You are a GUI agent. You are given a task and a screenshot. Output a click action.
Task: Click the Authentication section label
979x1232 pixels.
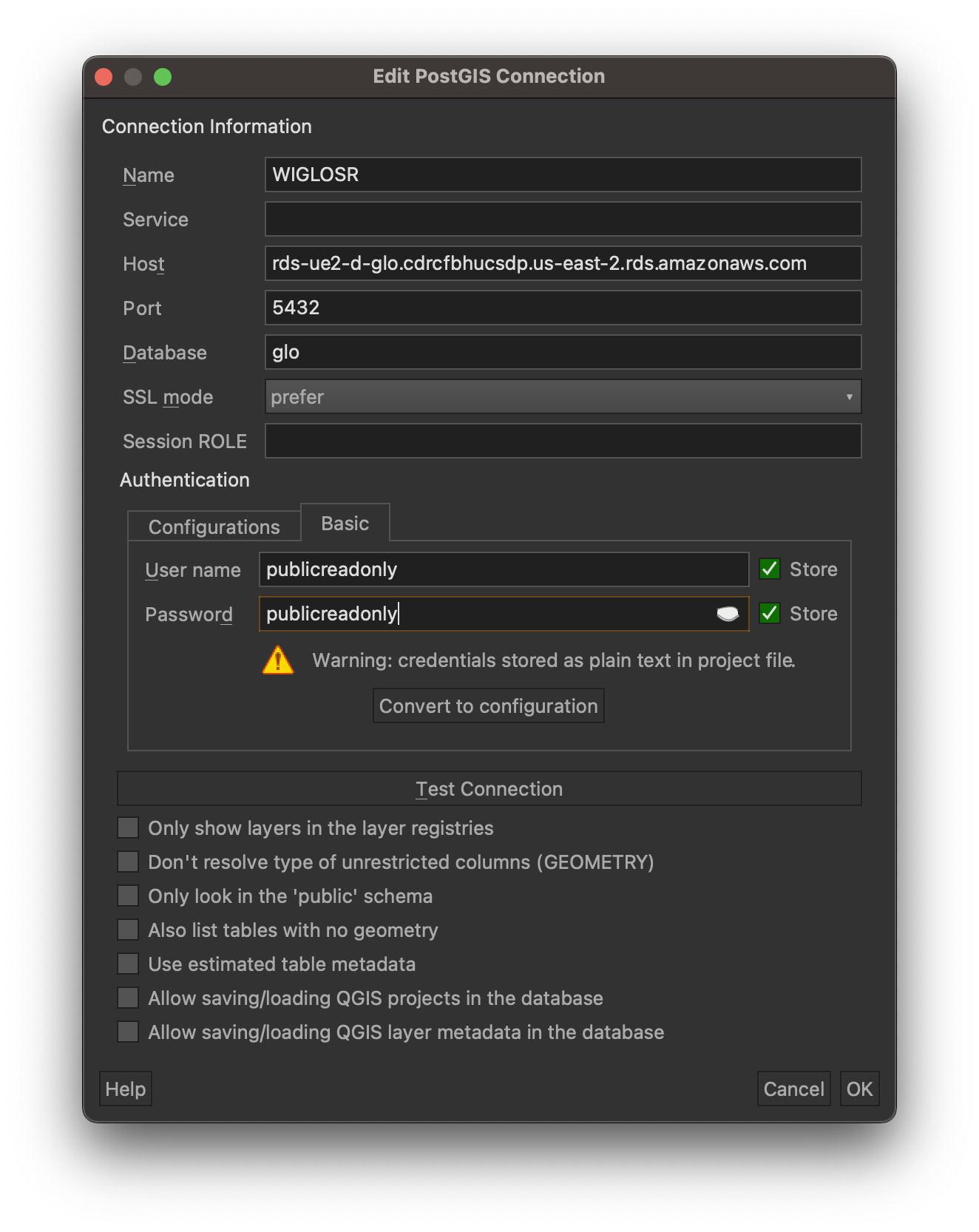tap(185, 480)
